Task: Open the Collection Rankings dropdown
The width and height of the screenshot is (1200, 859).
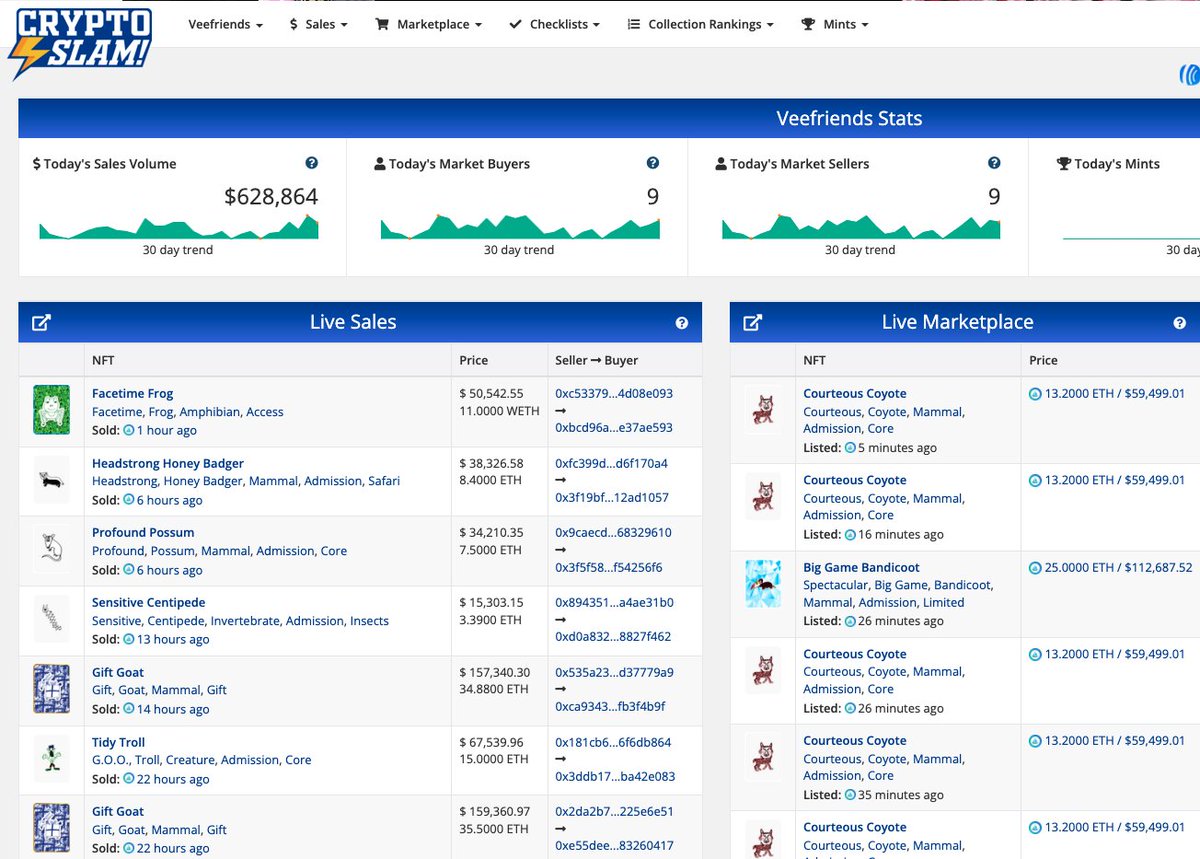Action: click(x=700, y=24)
